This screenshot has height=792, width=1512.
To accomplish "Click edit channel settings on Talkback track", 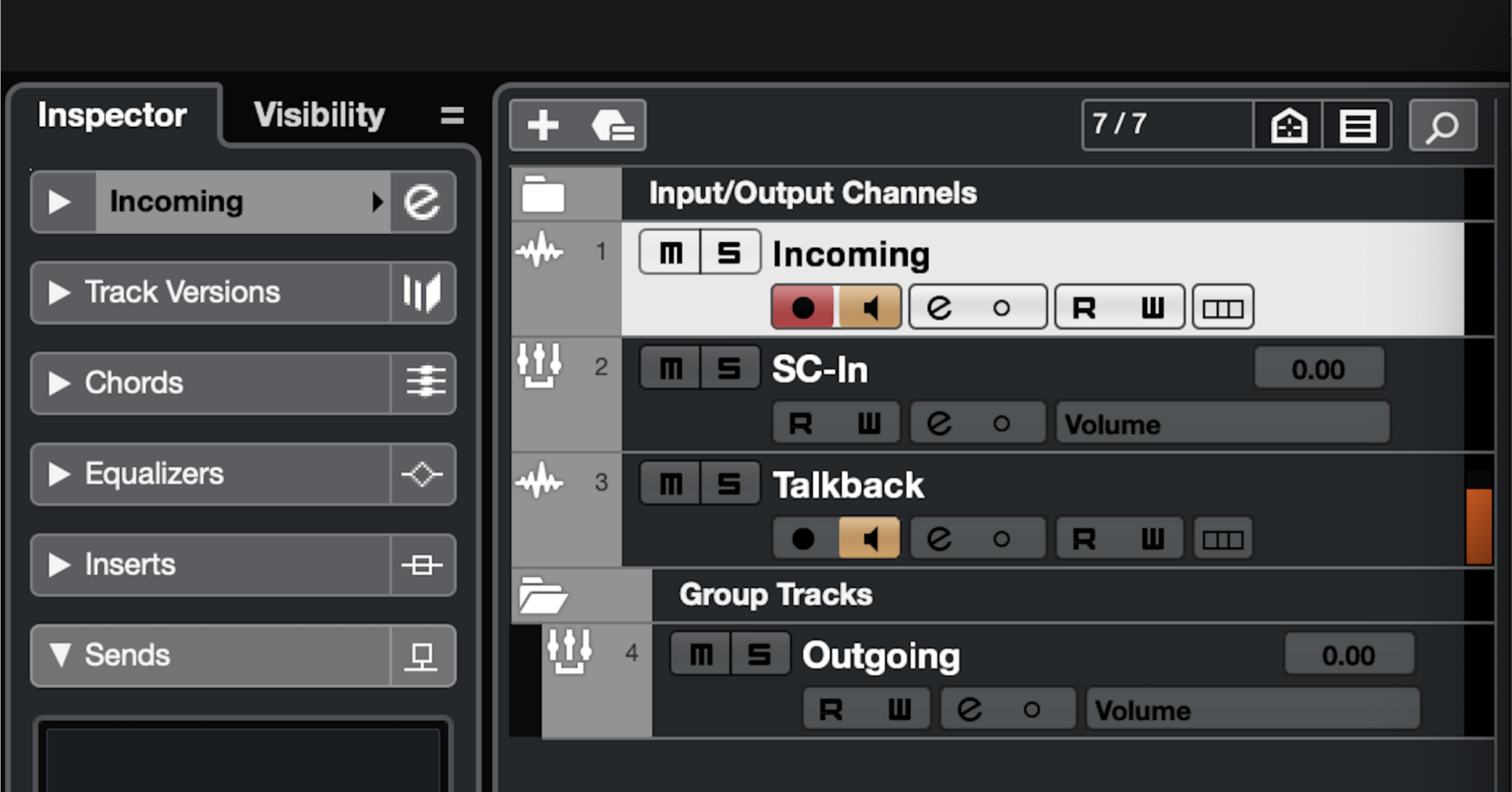I will pyautogui.click(x=940, y=539).
